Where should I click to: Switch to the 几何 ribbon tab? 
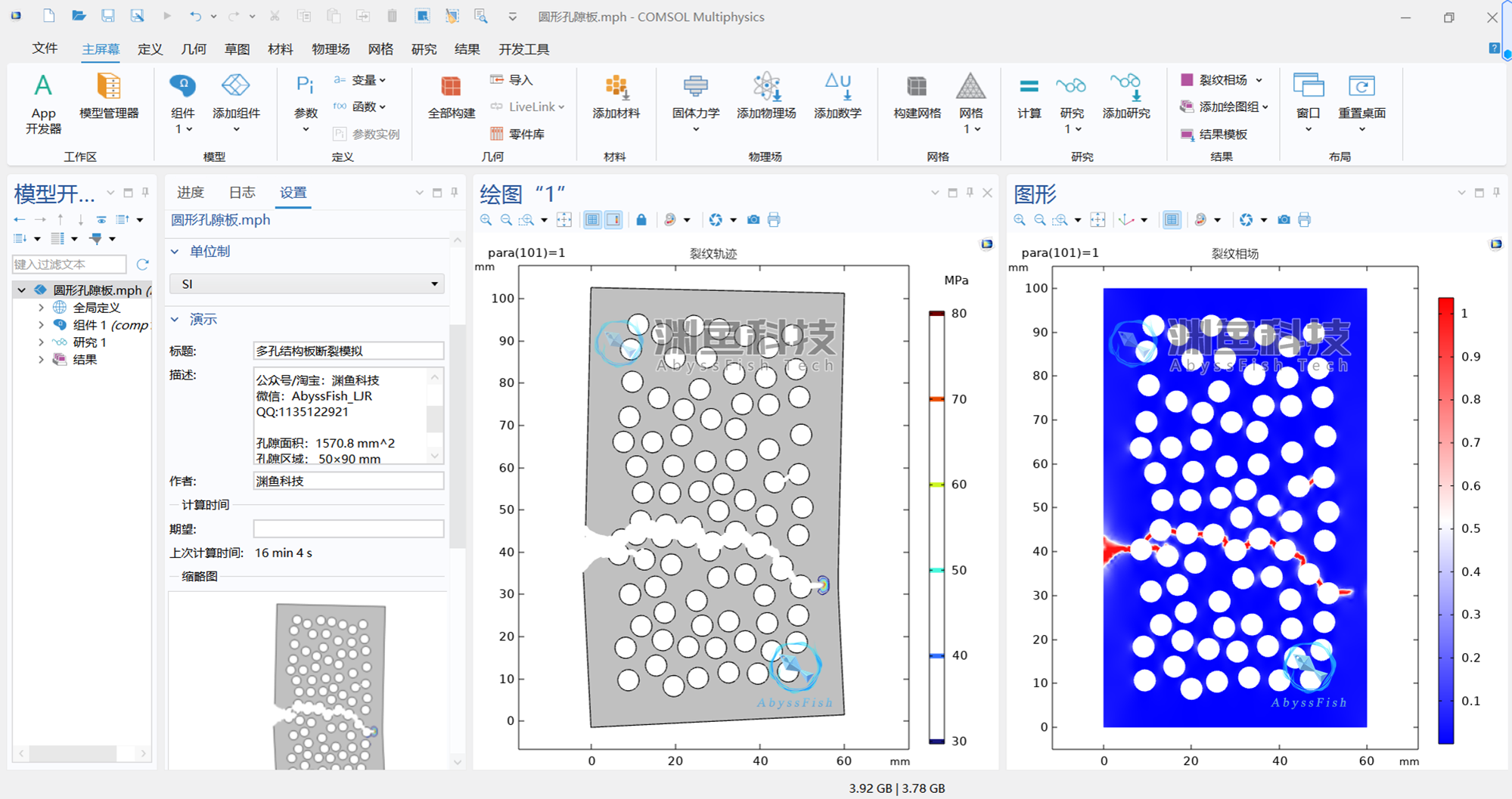tap(194, 48)
